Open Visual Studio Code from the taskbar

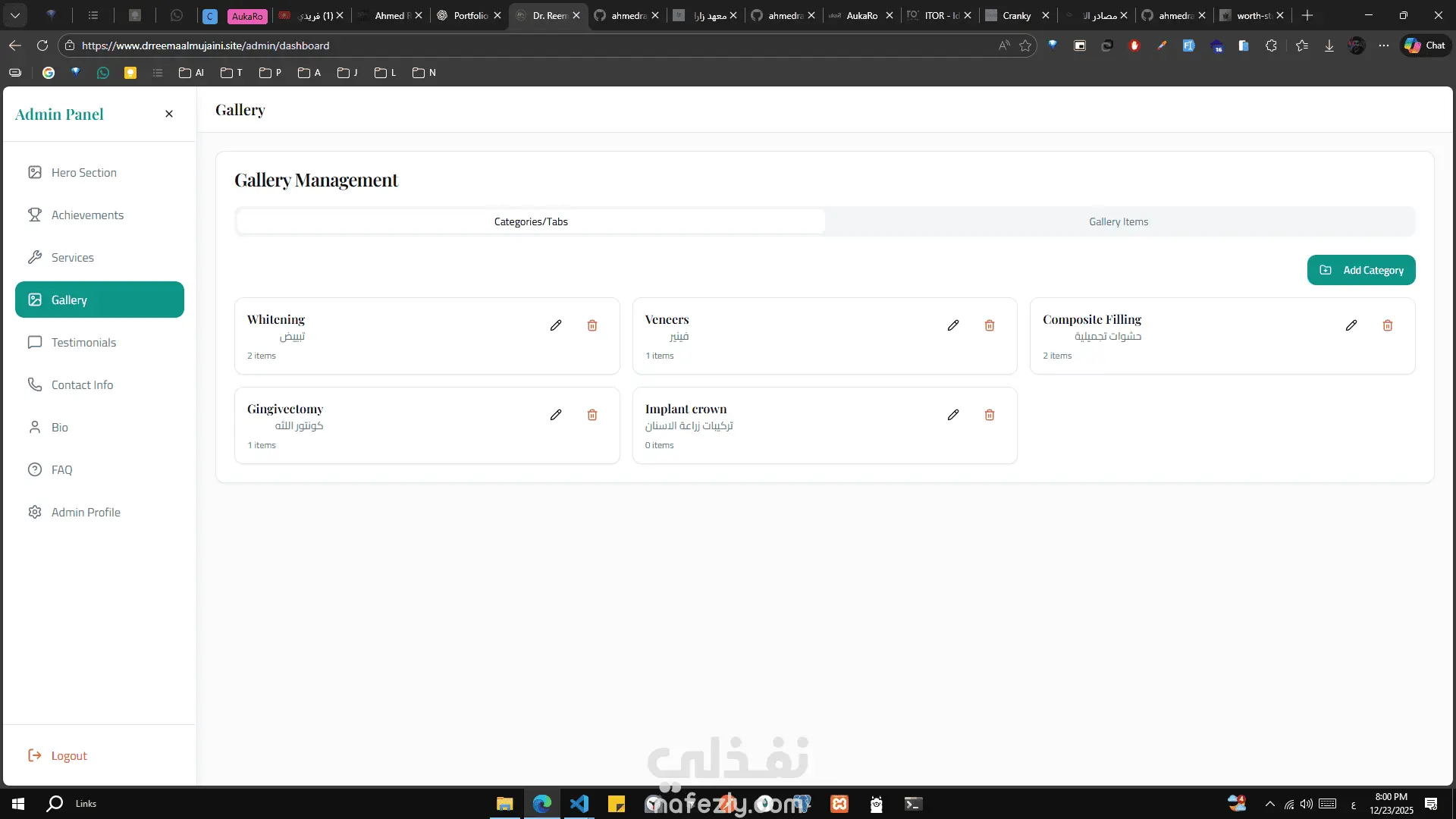(579, 804)
